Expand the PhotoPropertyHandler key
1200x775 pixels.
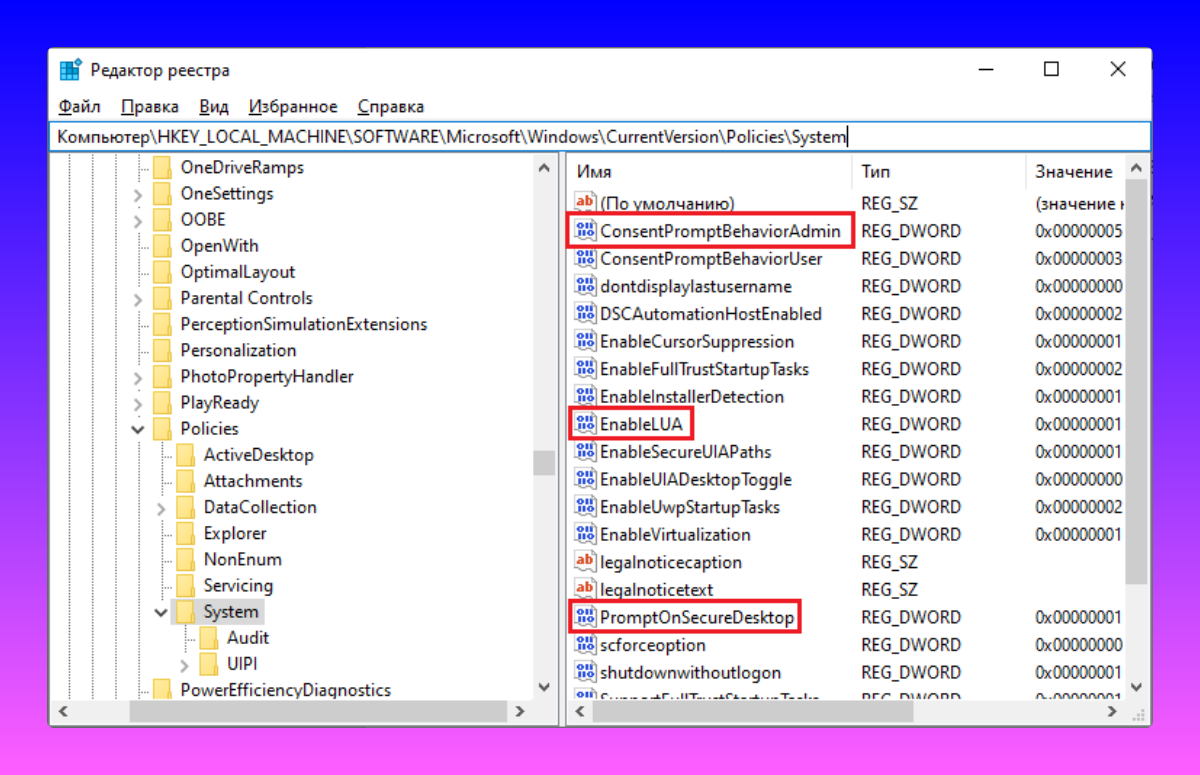point(138,377)
